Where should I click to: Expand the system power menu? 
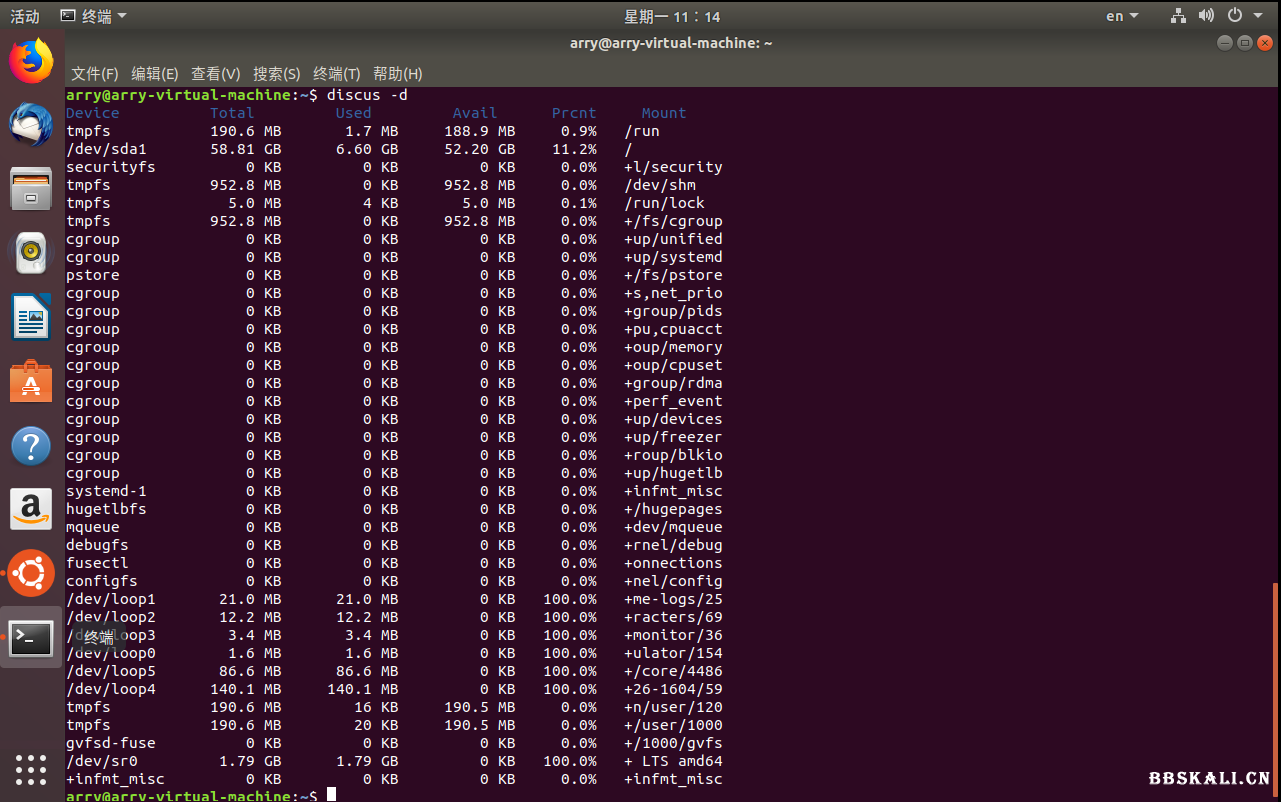click(x=1241, y=16)
